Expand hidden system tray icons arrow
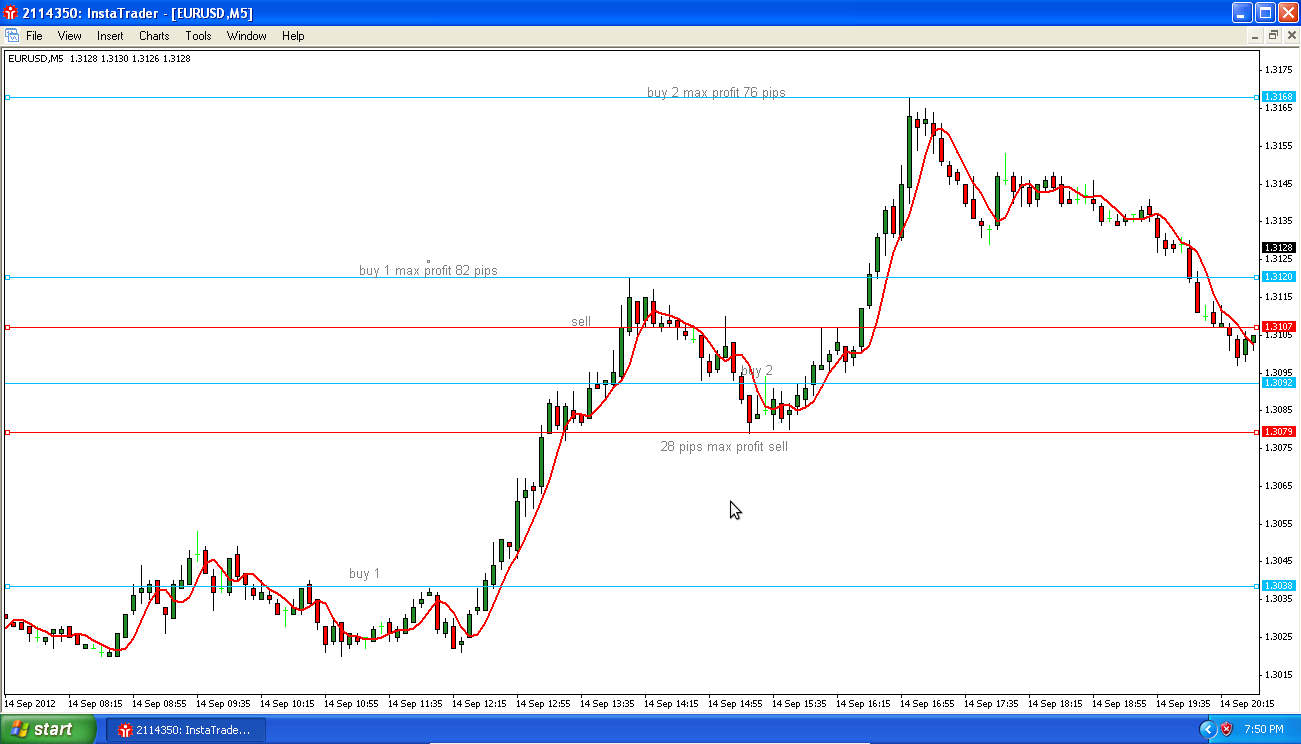The height and width of the screenshot is (744, 1301). (1207, 729)
